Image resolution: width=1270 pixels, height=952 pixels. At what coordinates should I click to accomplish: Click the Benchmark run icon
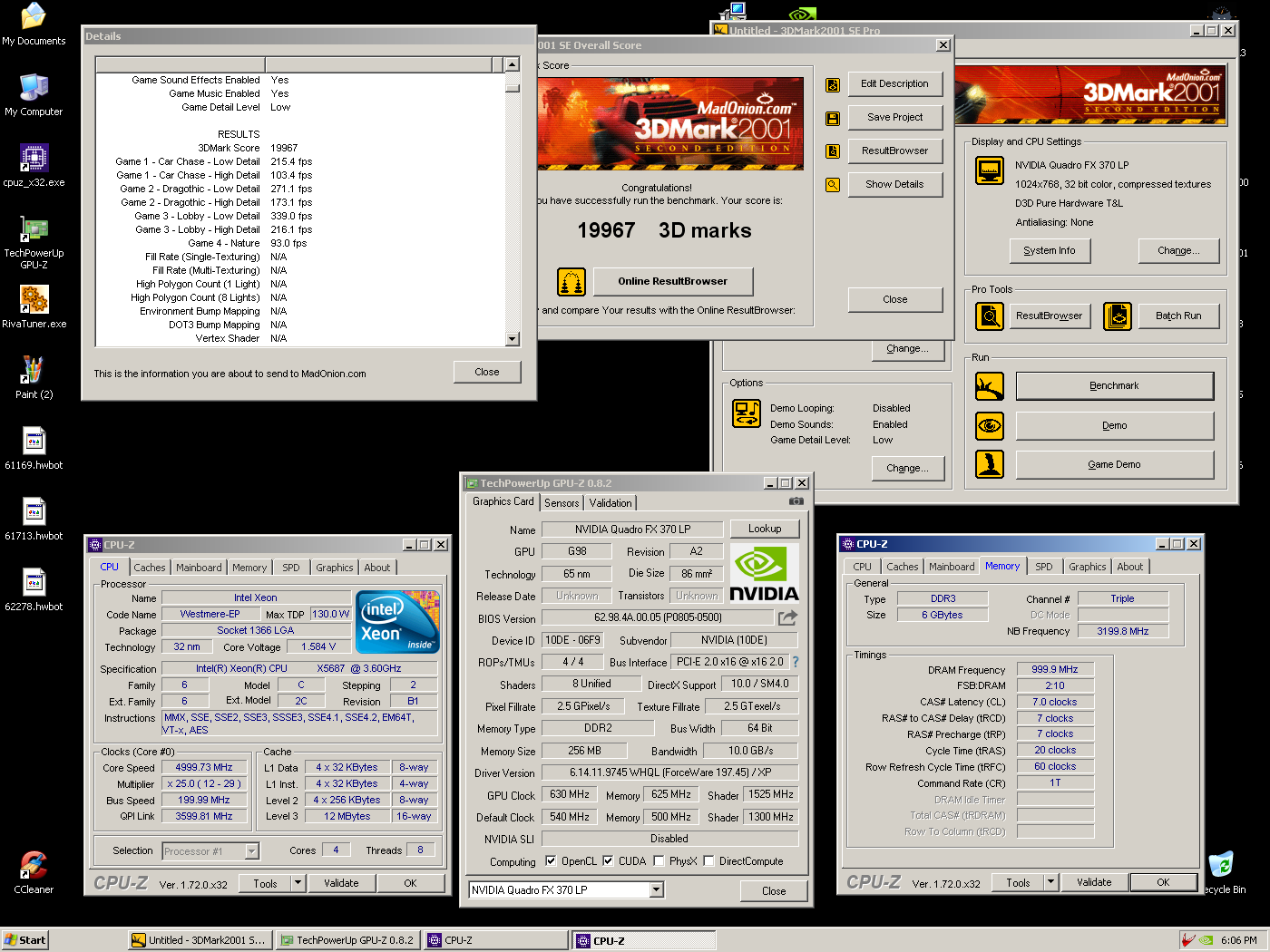(x=990, y=386)
